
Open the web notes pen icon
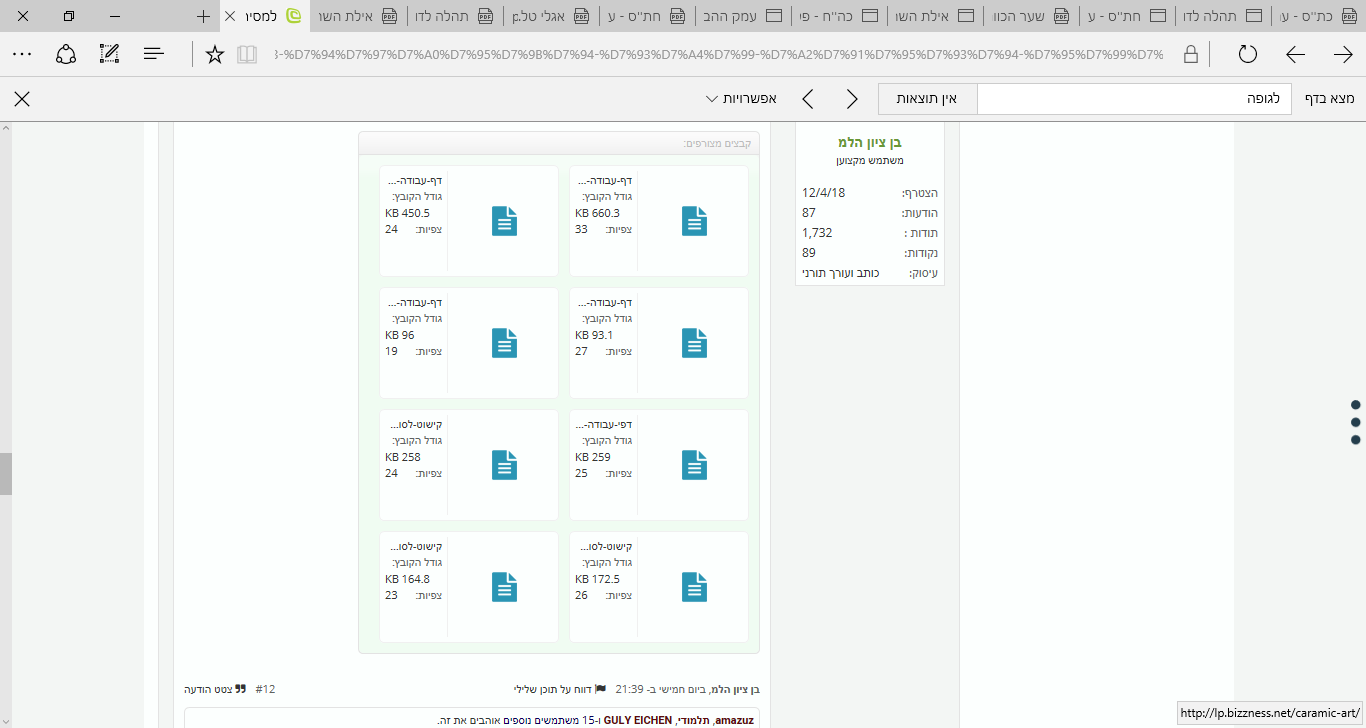110,54
